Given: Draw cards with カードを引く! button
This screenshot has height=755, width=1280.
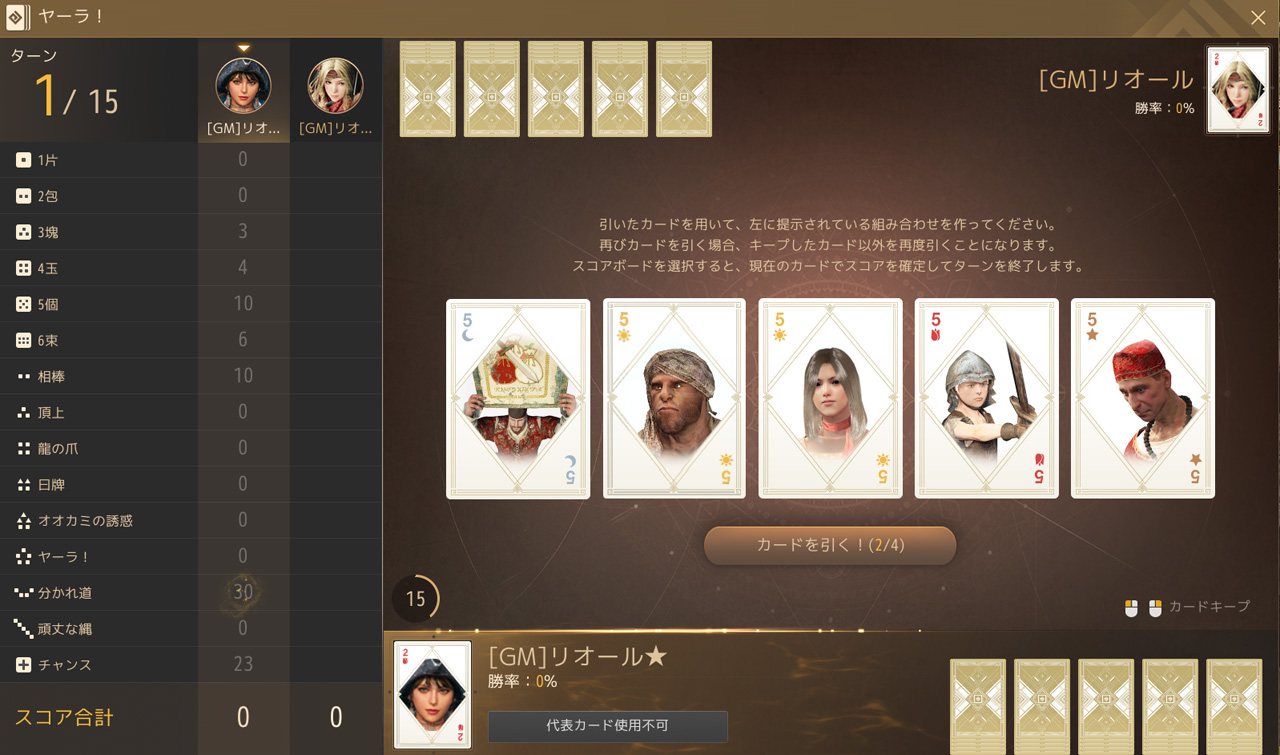Looking at the screenshot, I should (830, 545).
